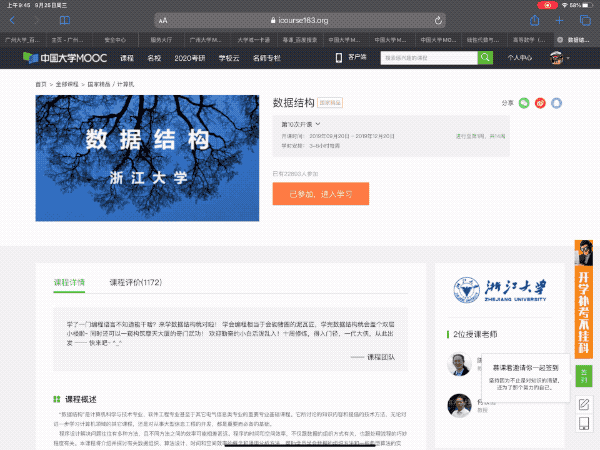Click 首页 breadcrumb link
600x450 pixels.
(x=41, y=84)
